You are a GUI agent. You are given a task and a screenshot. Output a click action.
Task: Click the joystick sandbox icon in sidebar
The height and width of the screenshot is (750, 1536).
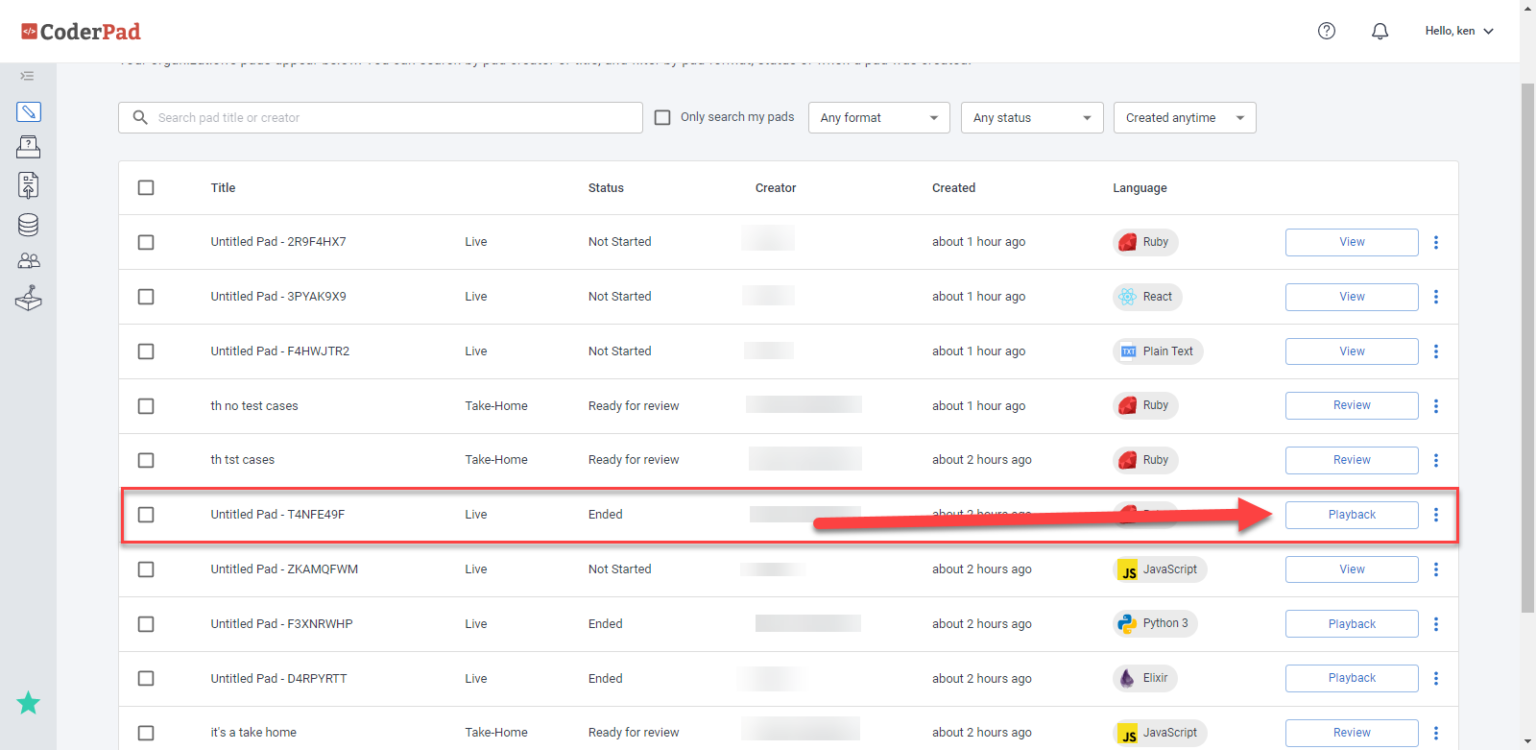coord(29,298)
